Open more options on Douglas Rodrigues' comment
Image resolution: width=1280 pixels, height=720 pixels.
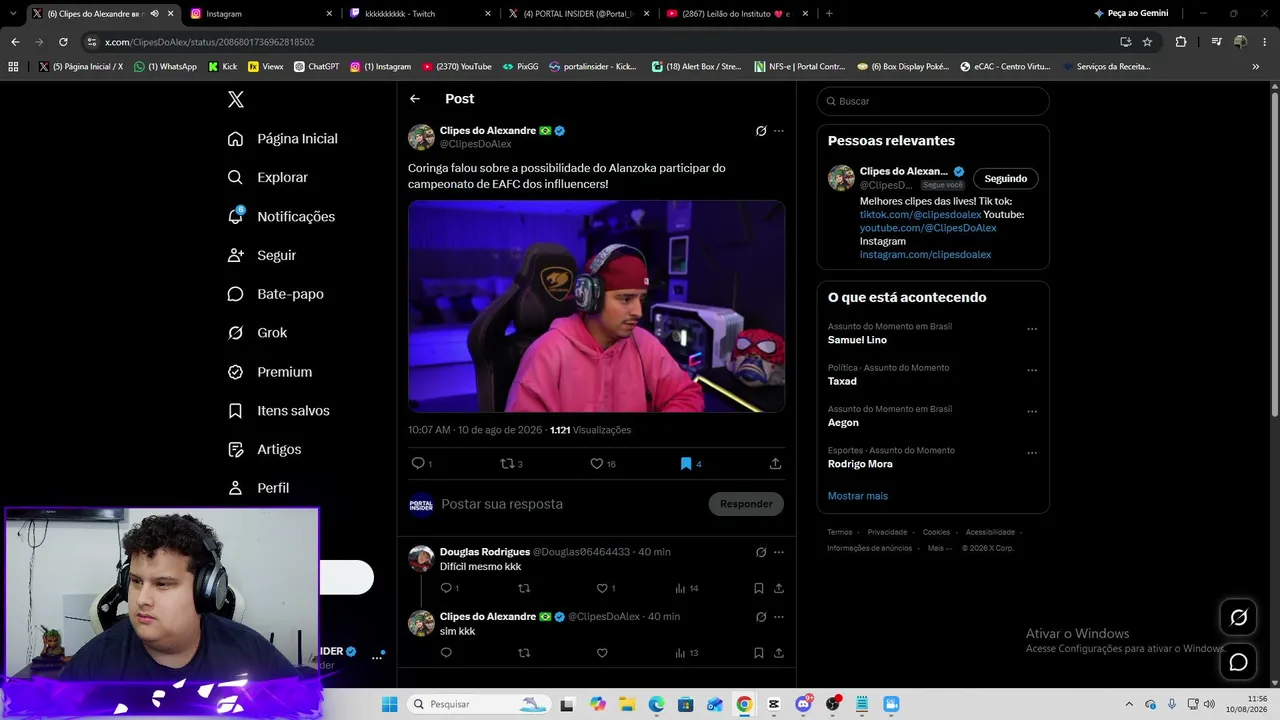(779, 552)
